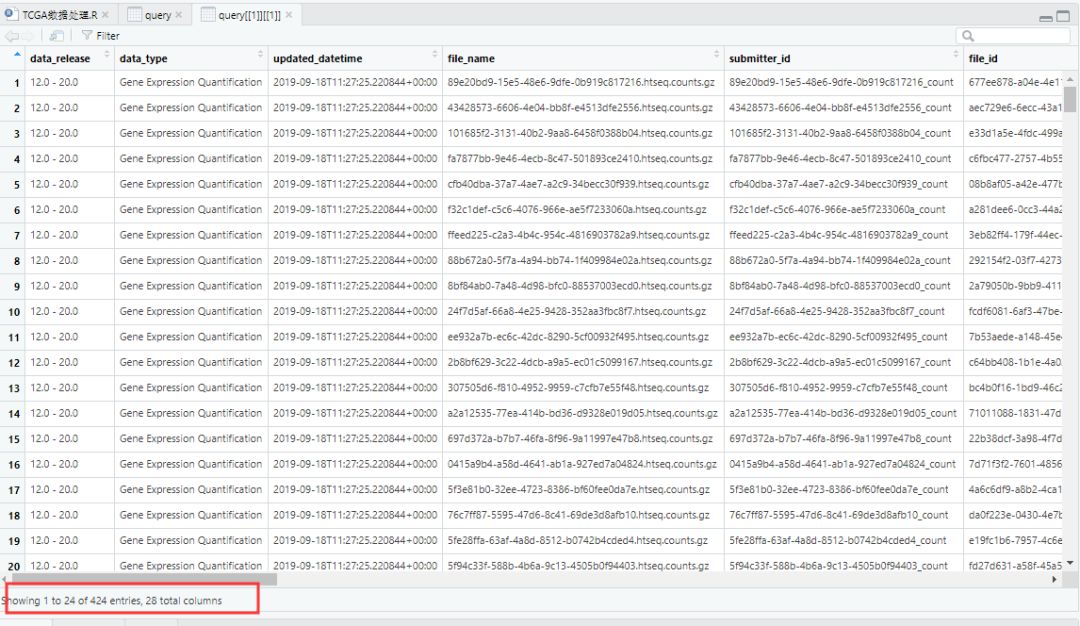Click the horizontal scrollbar thumb
This screenshot has width=1080, height=626.
[x=145, y=580]
